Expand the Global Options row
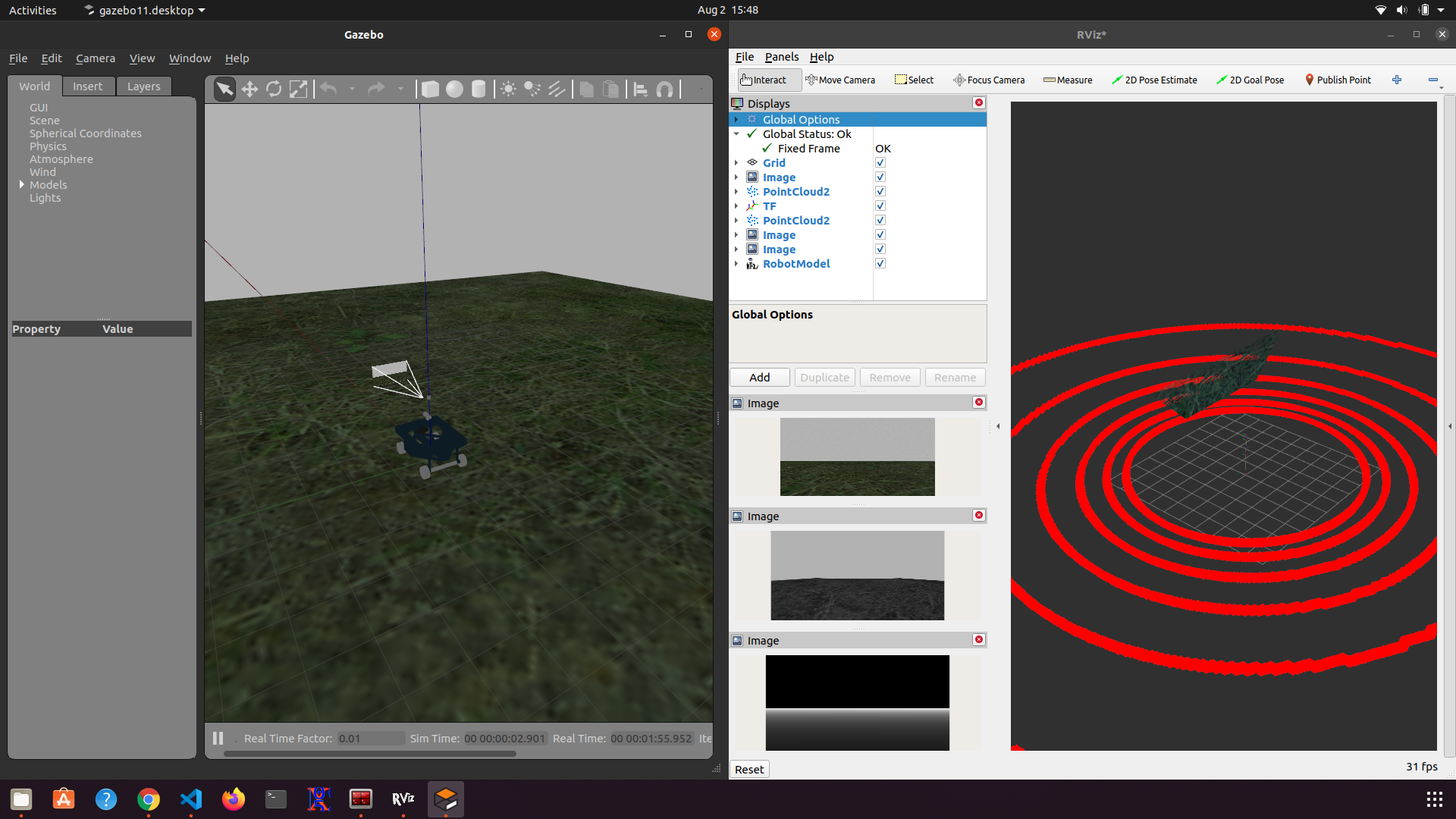1456x819 pixels. (x=736, y=120)
